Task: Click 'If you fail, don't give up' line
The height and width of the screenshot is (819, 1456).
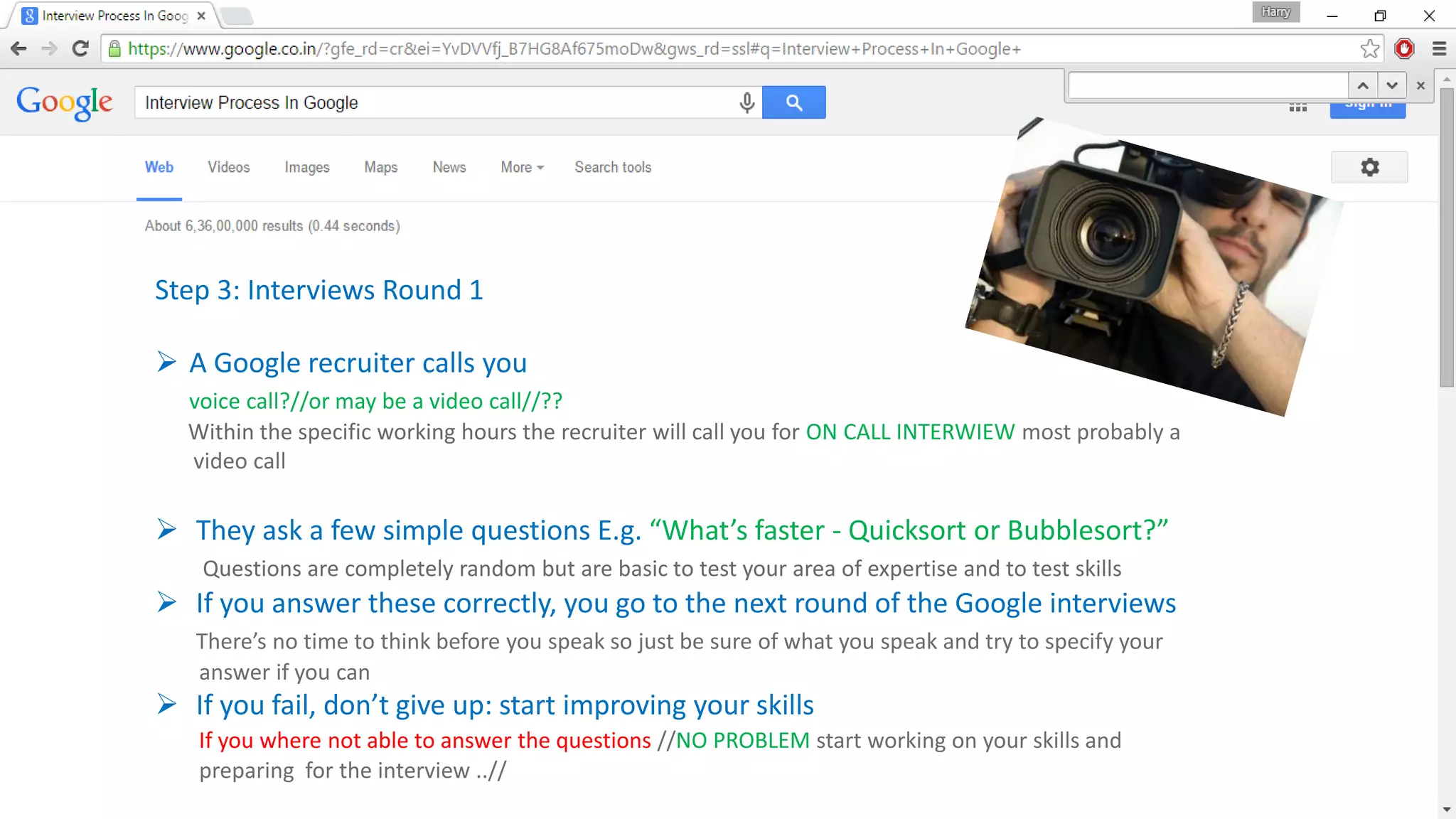Action: point(505,705)
